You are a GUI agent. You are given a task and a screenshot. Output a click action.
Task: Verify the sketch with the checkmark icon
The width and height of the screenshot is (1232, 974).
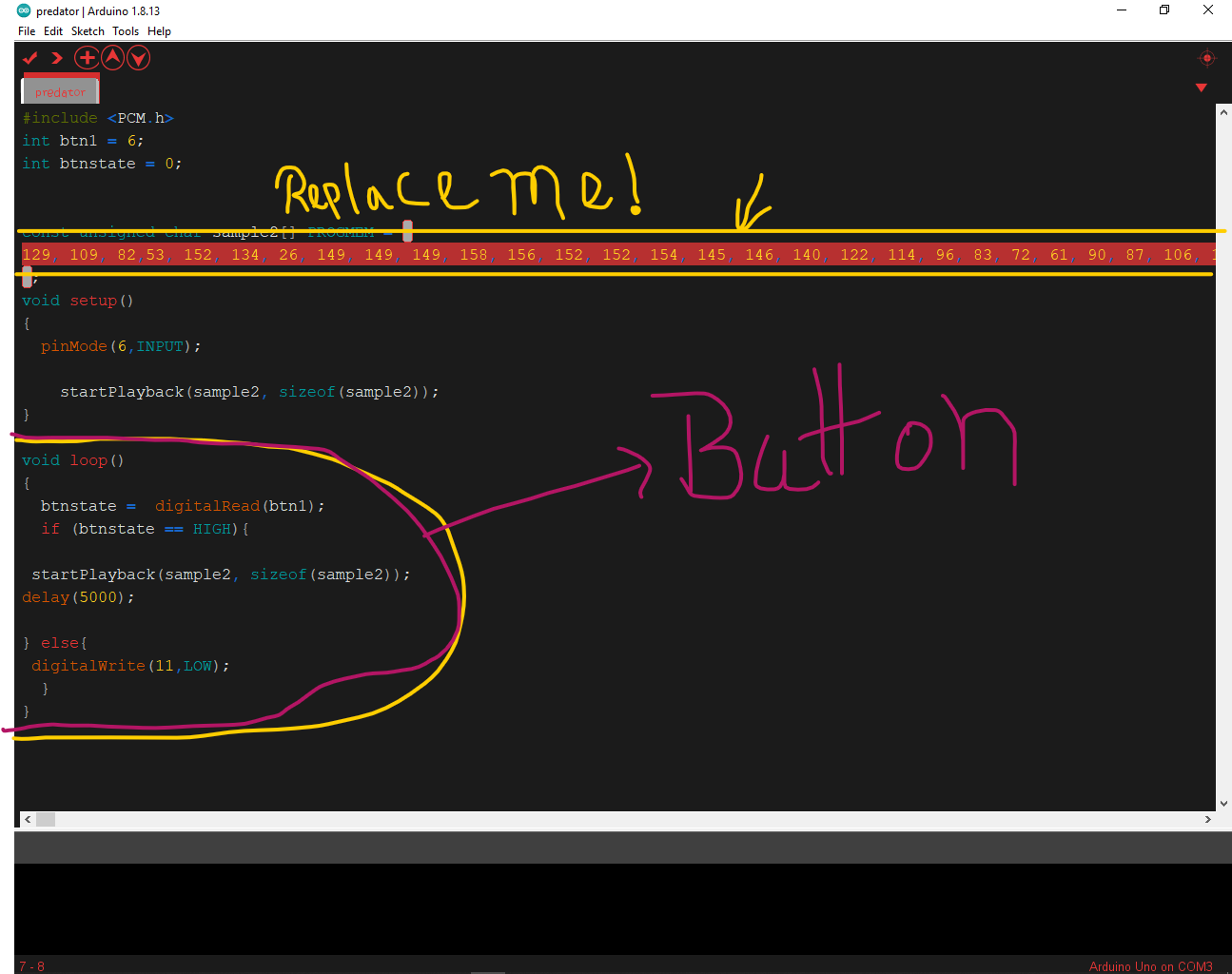(30, 58)
